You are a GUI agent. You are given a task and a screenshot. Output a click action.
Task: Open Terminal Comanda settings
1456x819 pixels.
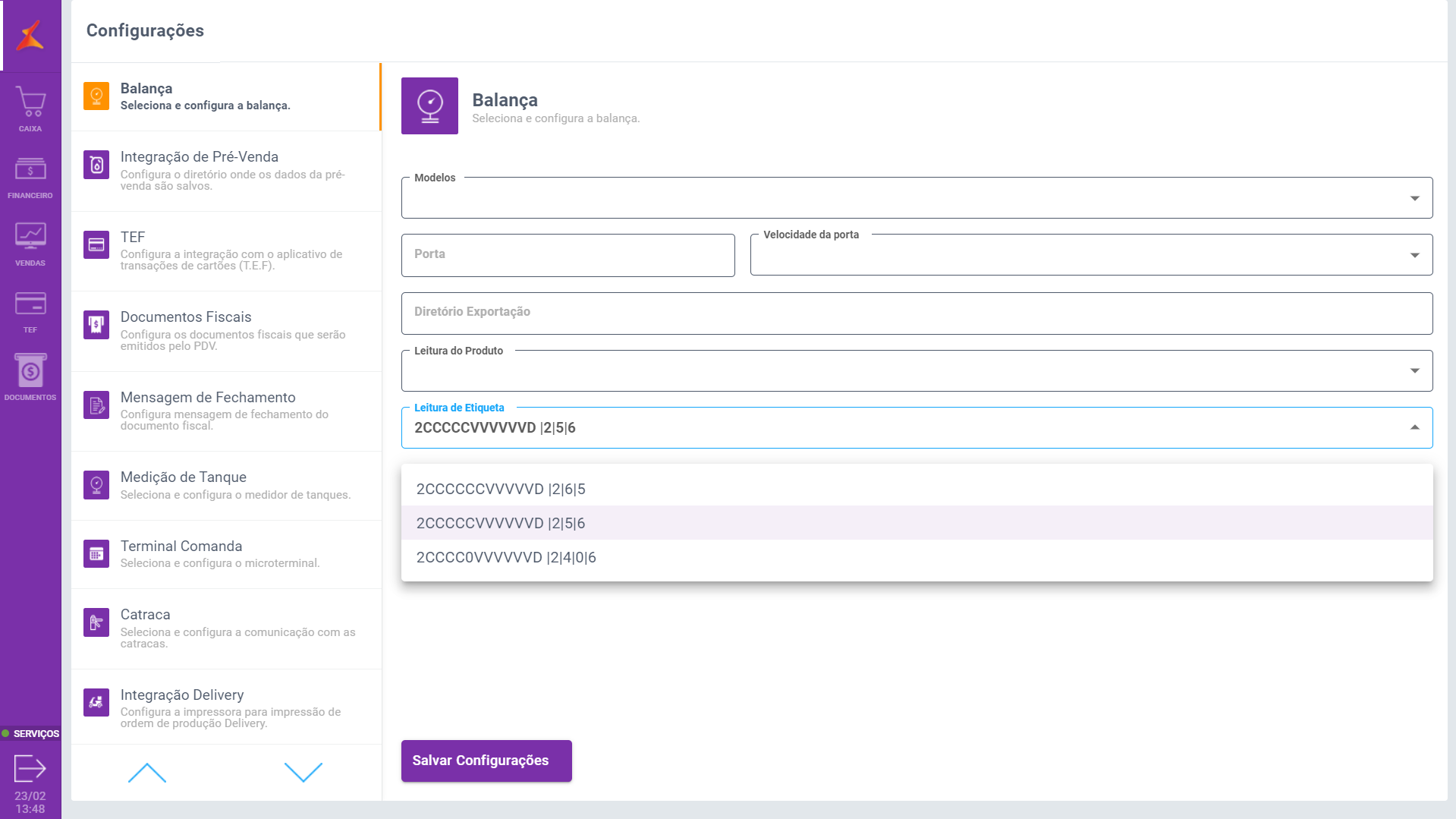click(226, 554)
